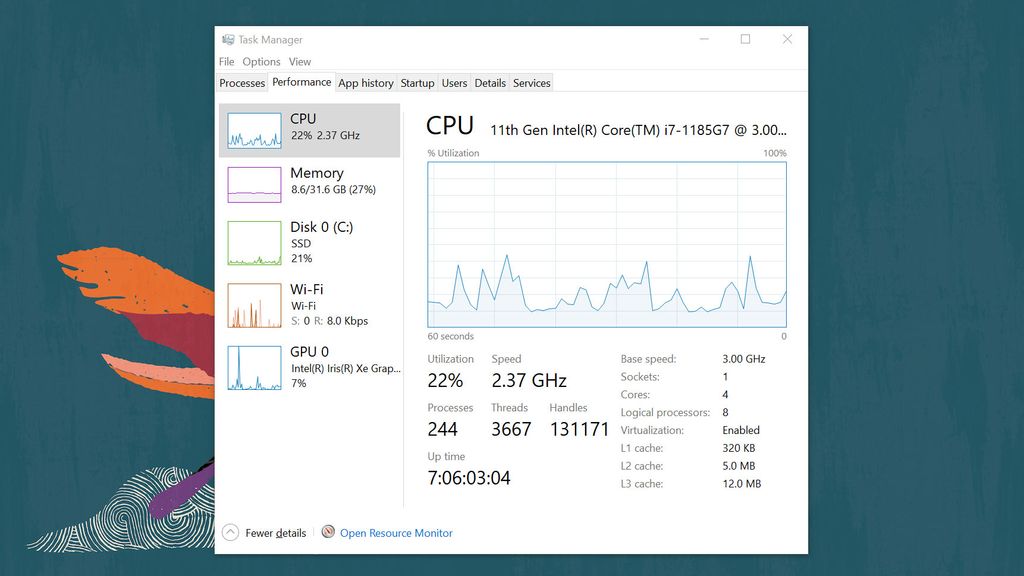Open the File menu
This screenshot has width=1024, height=576.
tap(227, 61)
